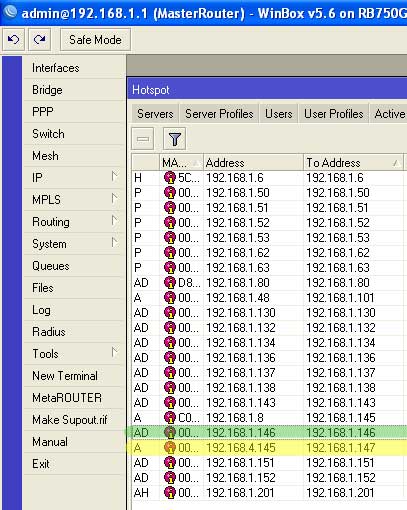Viewport: 407px width, 510px height.
Task: Click the undo arrow button
Action: click(14, 40)
